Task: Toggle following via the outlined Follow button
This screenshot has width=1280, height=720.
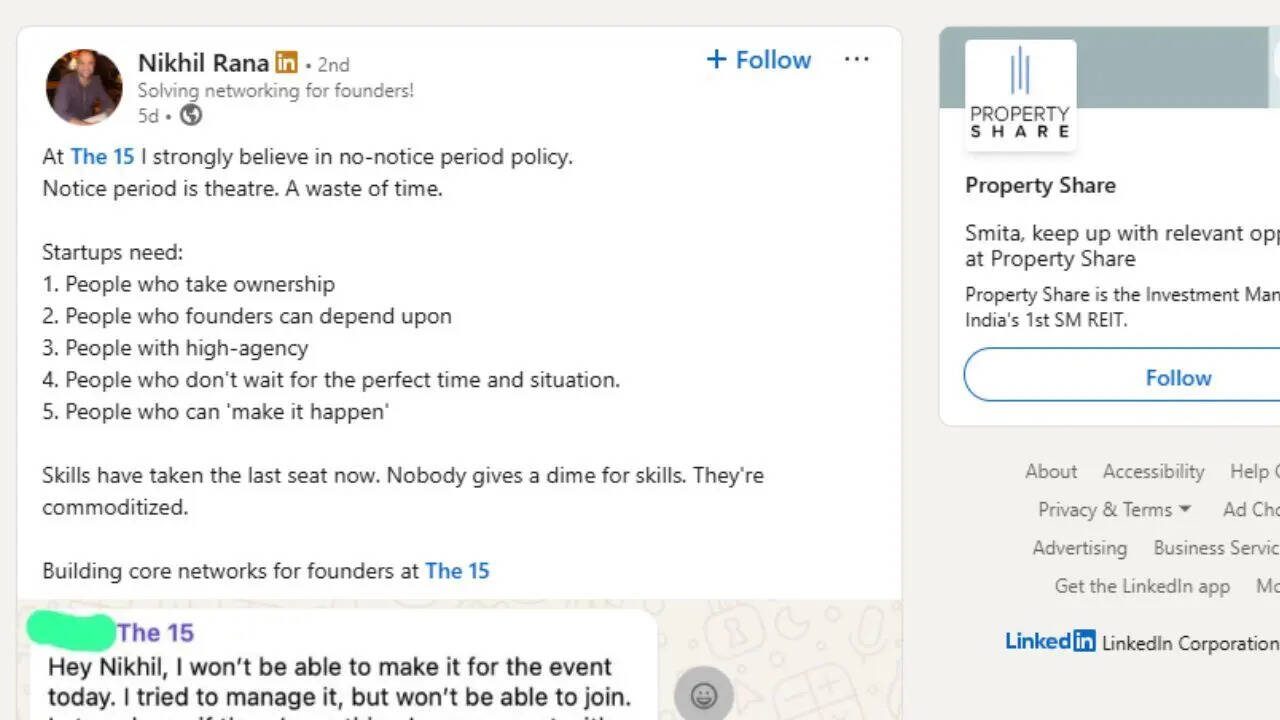Action: click(1178, 377)
